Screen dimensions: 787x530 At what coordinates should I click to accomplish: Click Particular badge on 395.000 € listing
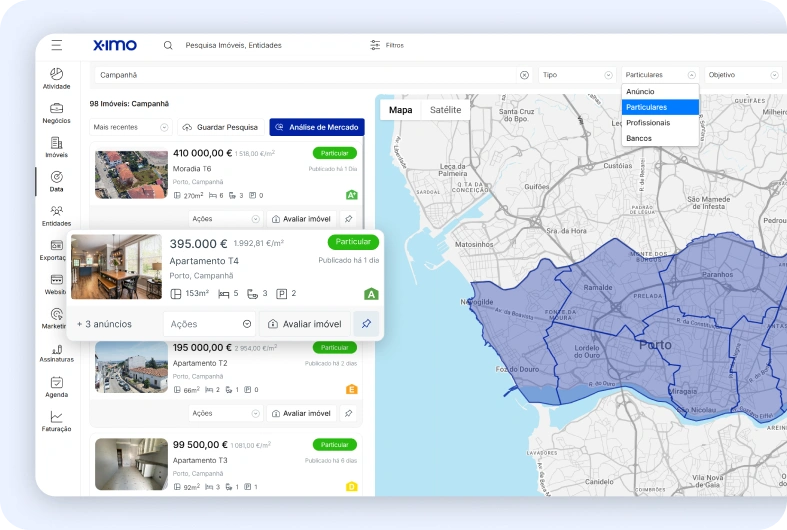point(353,242)
